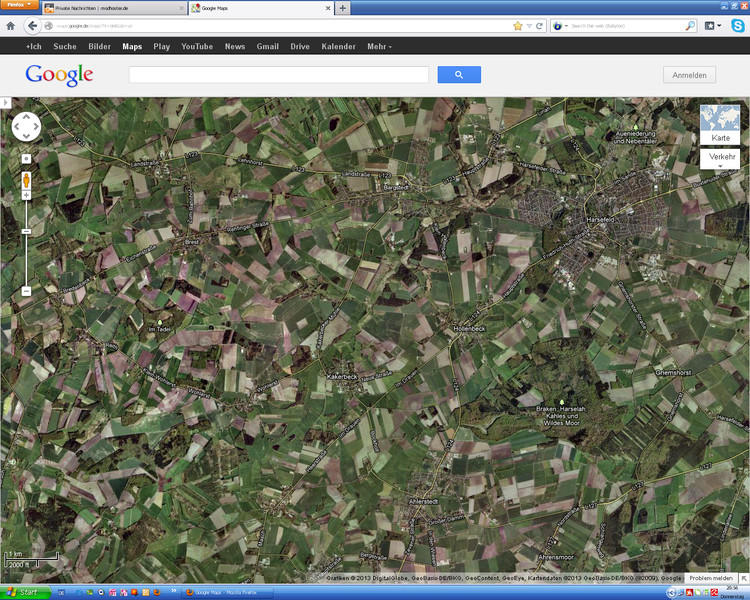Open the Firefox menu button
Screen dimensions: 750x600
[x=19, y=5]
